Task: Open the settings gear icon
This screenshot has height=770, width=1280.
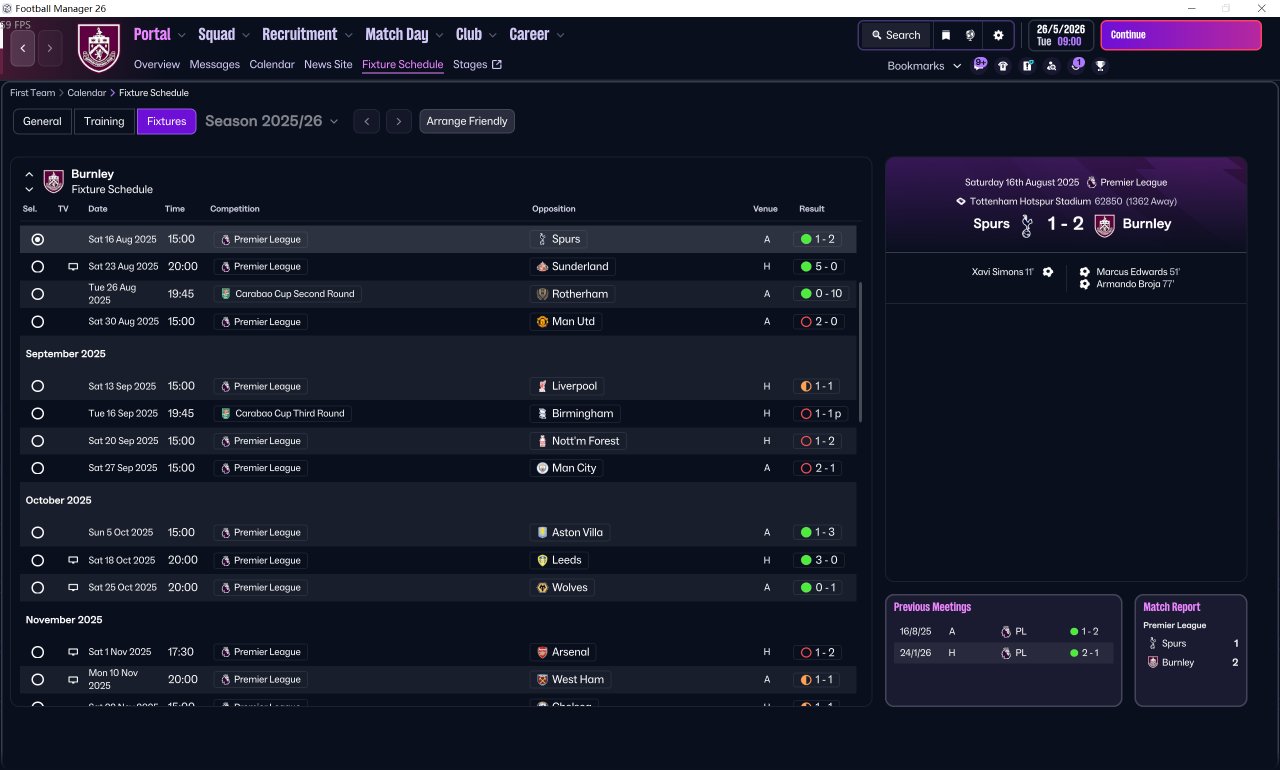Action: (998, 35)
